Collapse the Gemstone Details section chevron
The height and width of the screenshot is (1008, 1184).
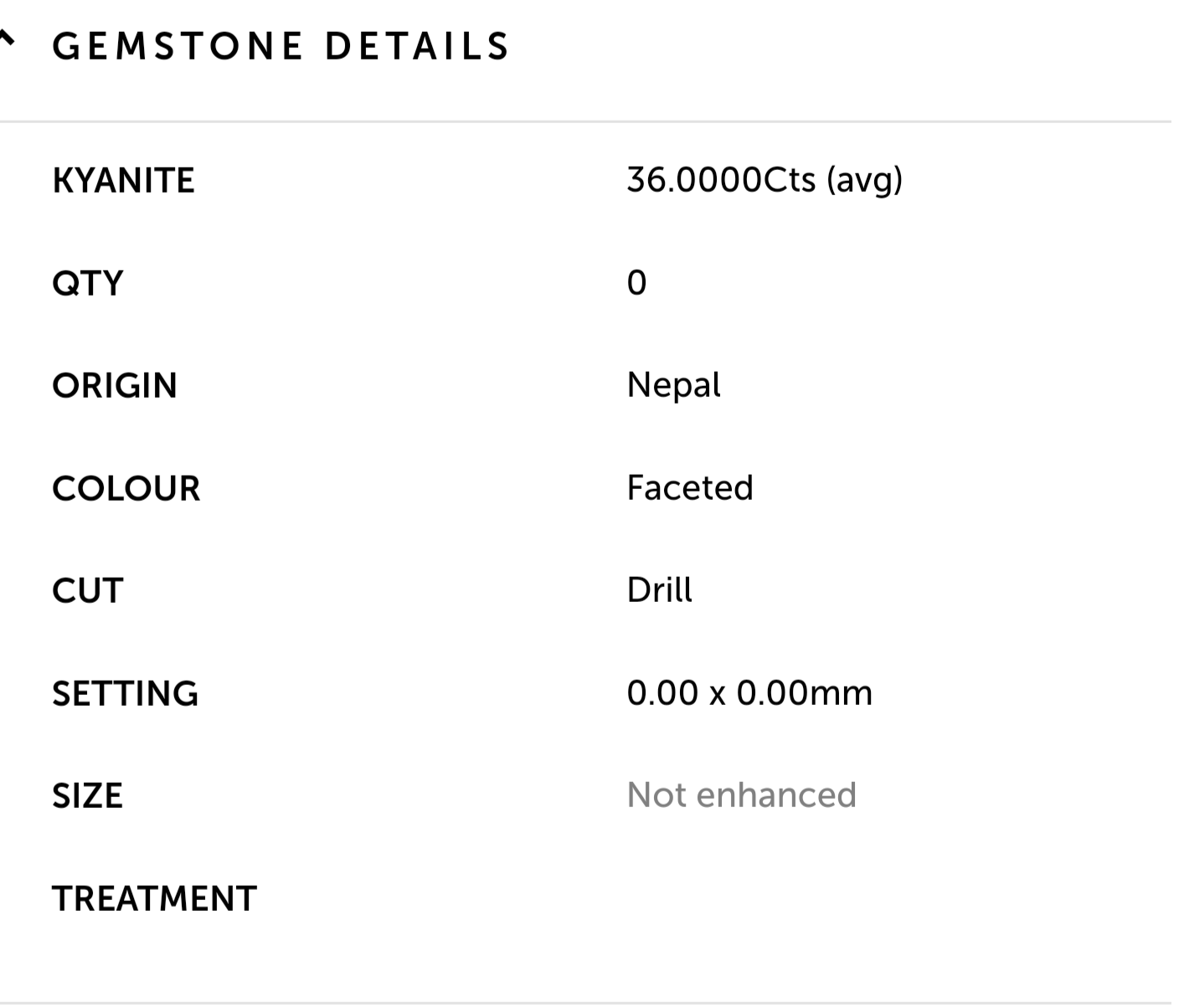coord(7,39)
